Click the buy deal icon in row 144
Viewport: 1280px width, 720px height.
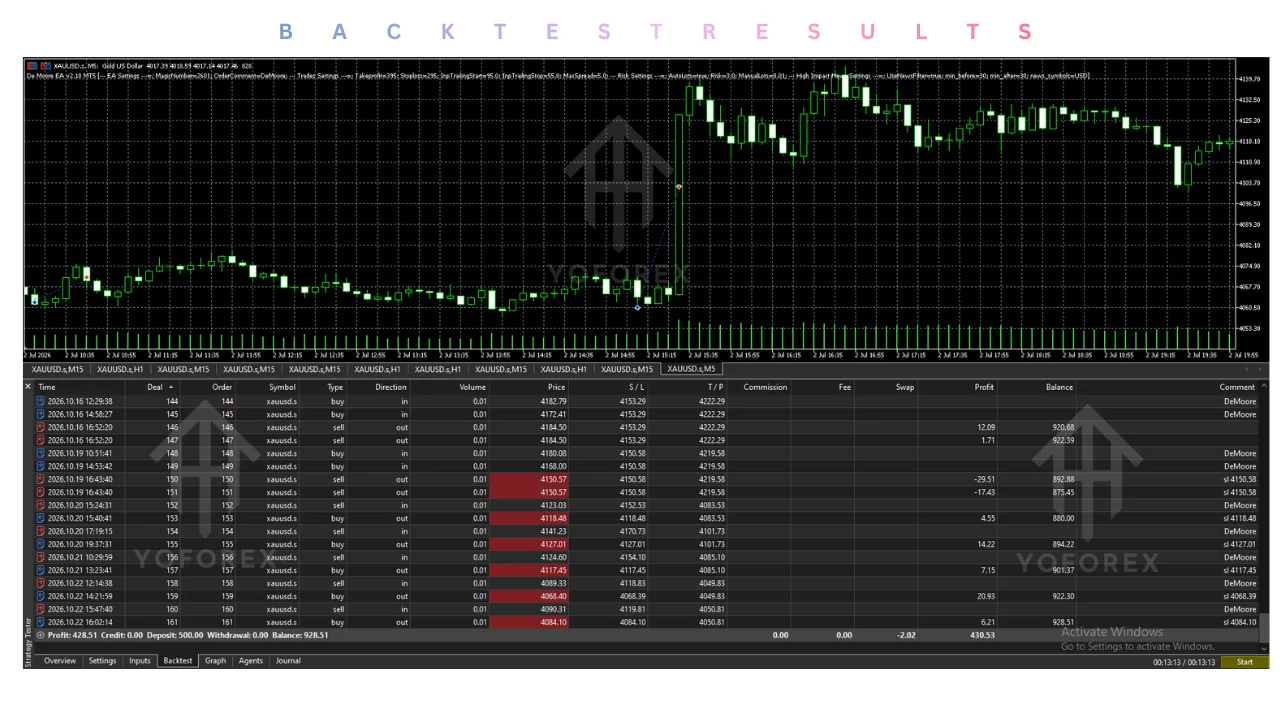(x=40, y=401)
